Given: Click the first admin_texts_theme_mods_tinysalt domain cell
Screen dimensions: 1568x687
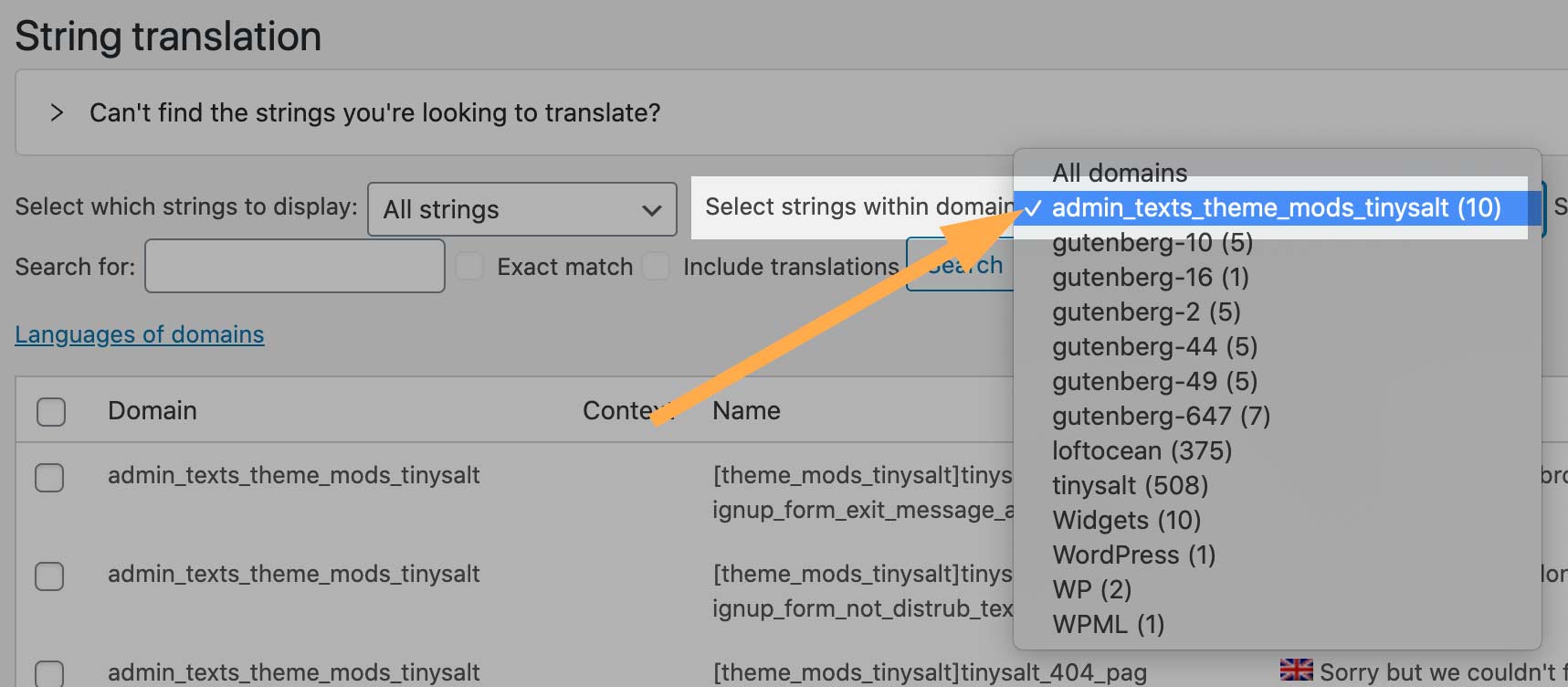Looking at the screenshot, I should (293, 475).
